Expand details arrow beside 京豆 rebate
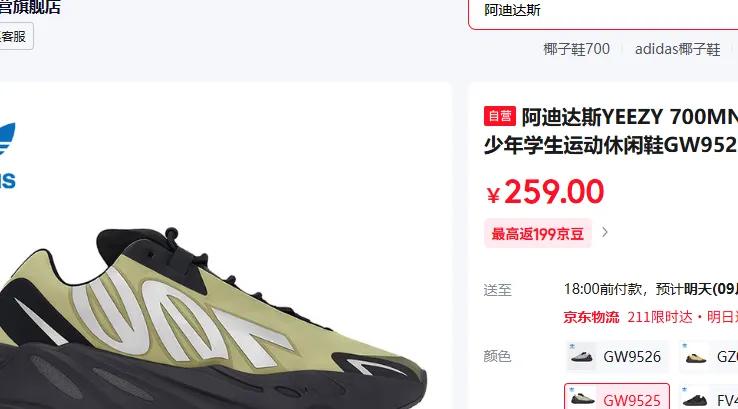This screenshot has height=409, width=738. click(x=605, y=232)
